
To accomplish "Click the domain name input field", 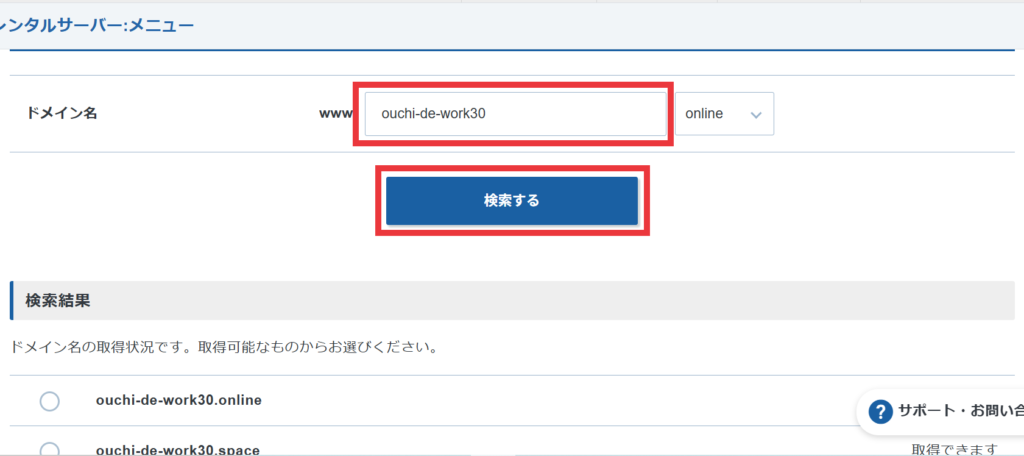I will click(515, 114).
